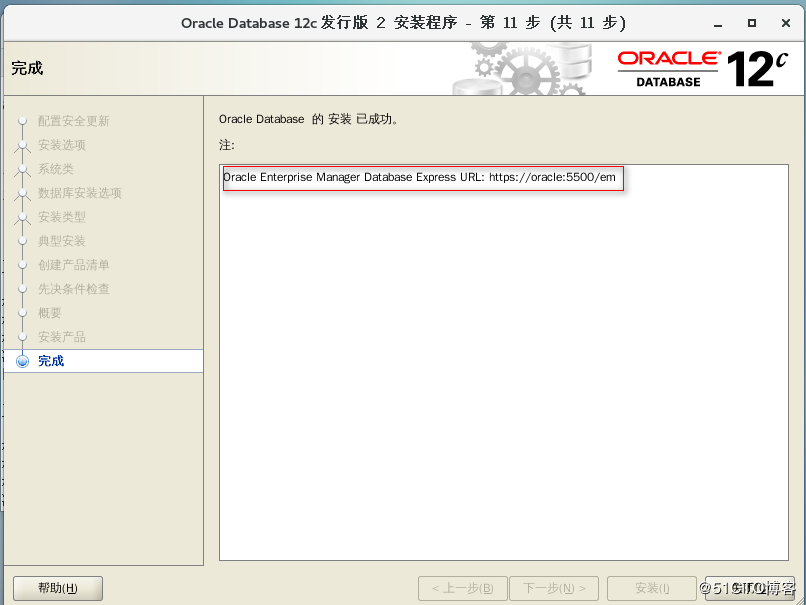Click the installer window title bar text

(x=403, y=23)
